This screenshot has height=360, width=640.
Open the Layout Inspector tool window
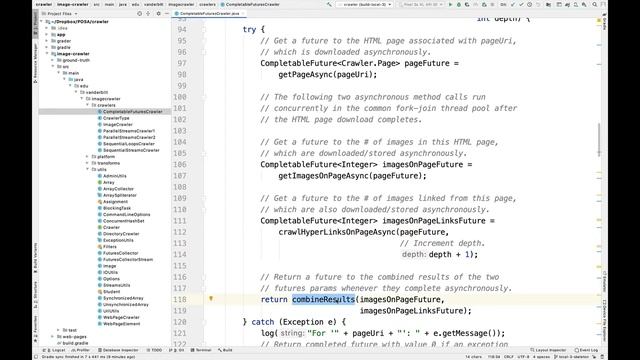[548, 350]
